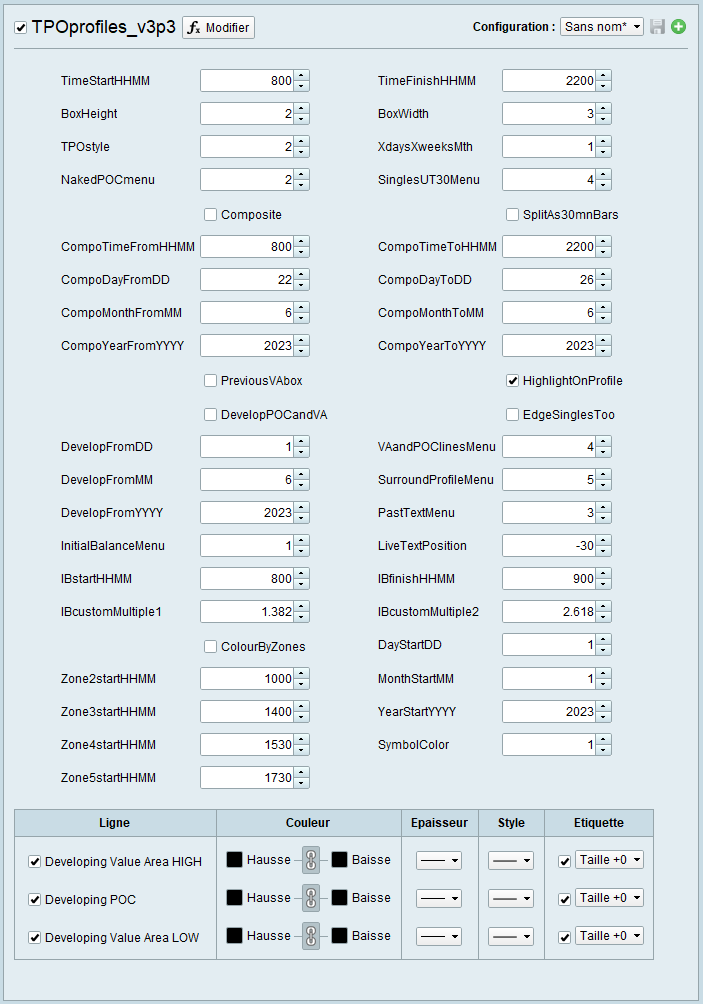Image resolution: width=703 pixels, height=1004 pixels.
Task: Uncheck Etiquette checkbox for Developing Value Area HIGH
Action: [564, 862]
